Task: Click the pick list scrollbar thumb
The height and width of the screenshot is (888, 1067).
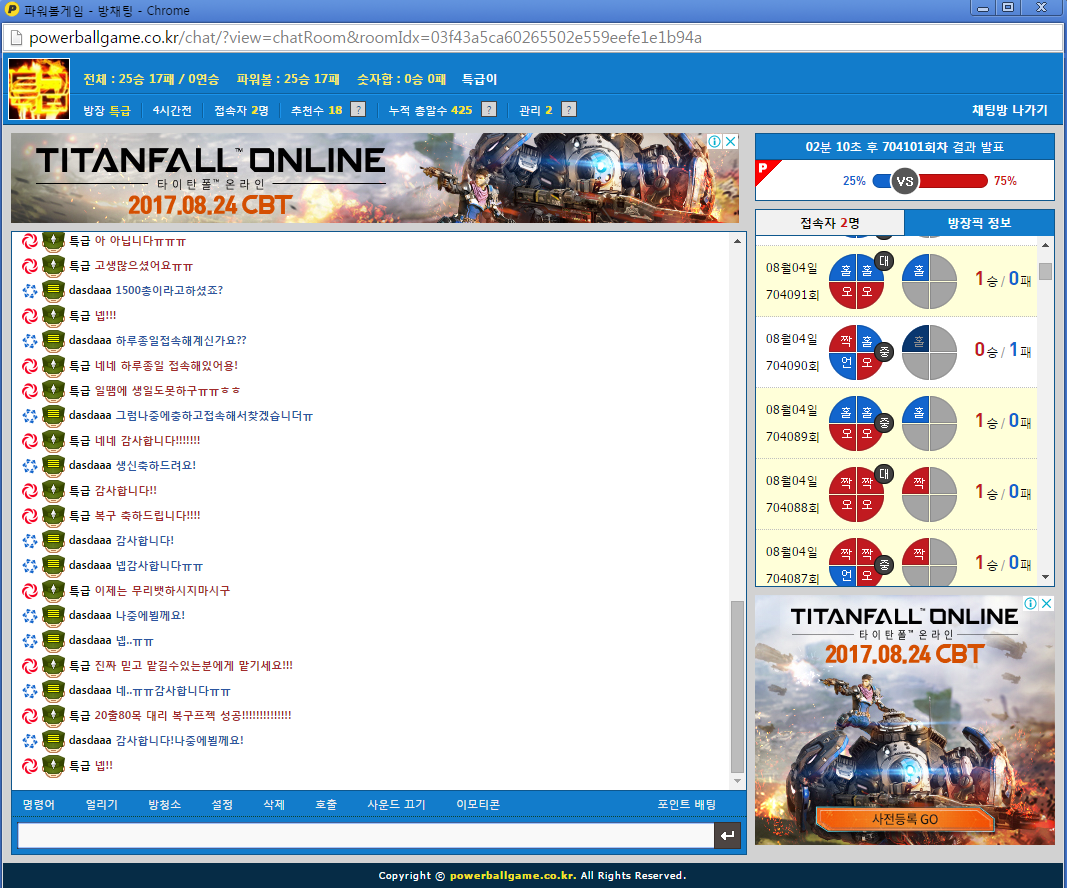Action: pyautogui.click(x=1045, y=271)
